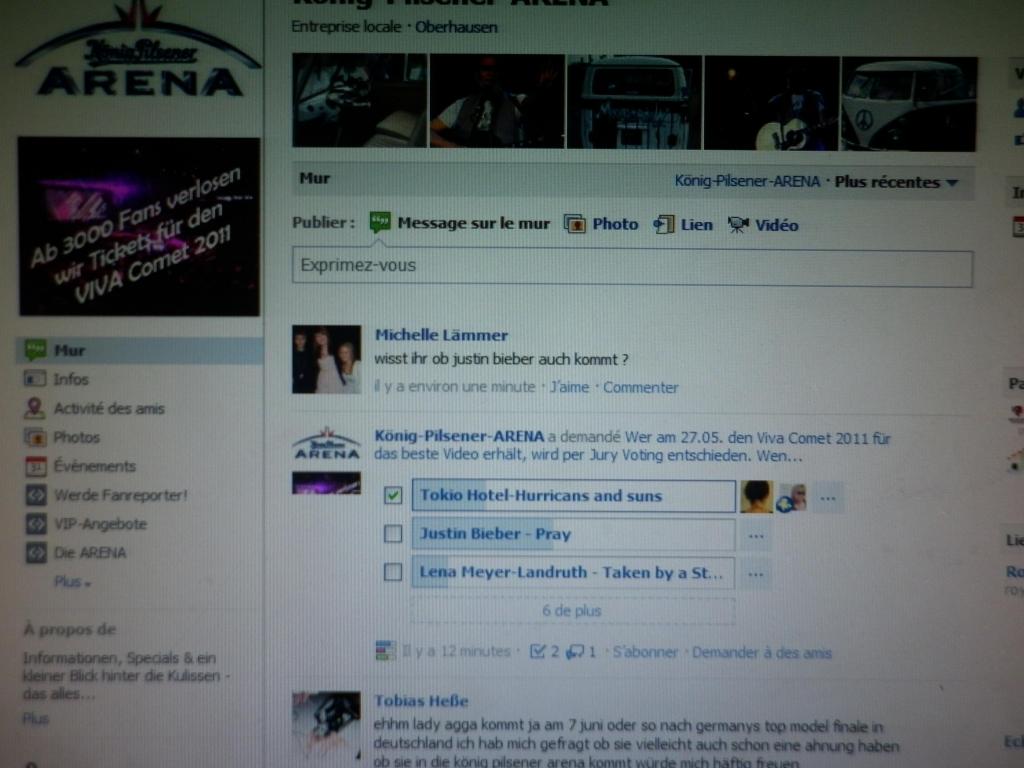Image resolution: width=1024 pixels, height=768 pixels.
Task: Open purple thumbnail under ARENA avatar
Action: (x=327, y=483)
